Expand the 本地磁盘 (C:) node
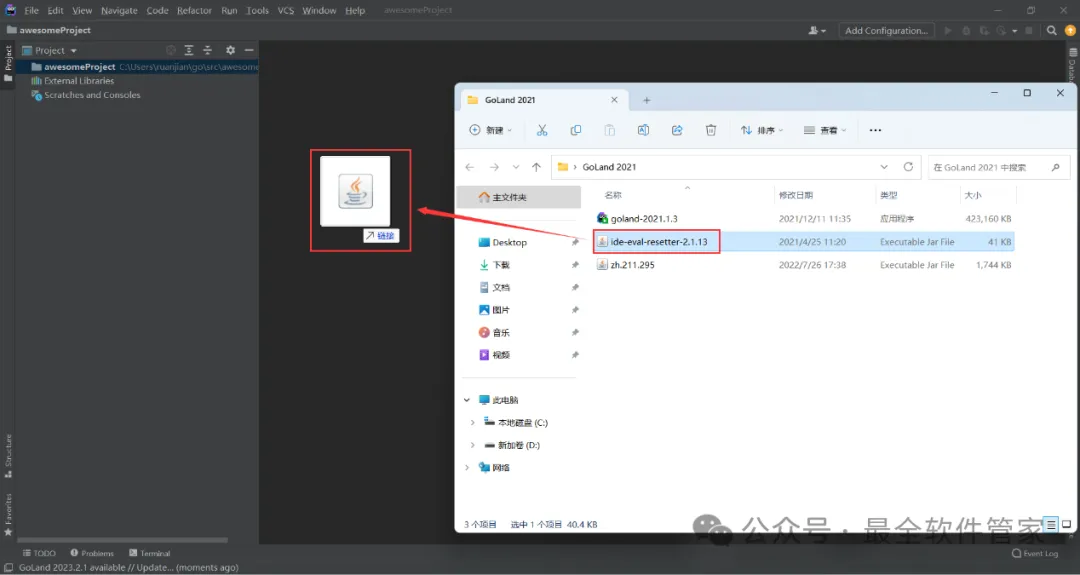The width and height of the screenshot is (1080, 575). coord(472,423)
